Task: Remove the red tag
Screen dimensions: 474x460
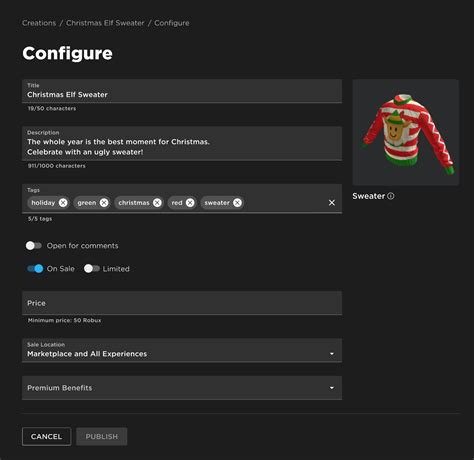Action: point(190,203)
